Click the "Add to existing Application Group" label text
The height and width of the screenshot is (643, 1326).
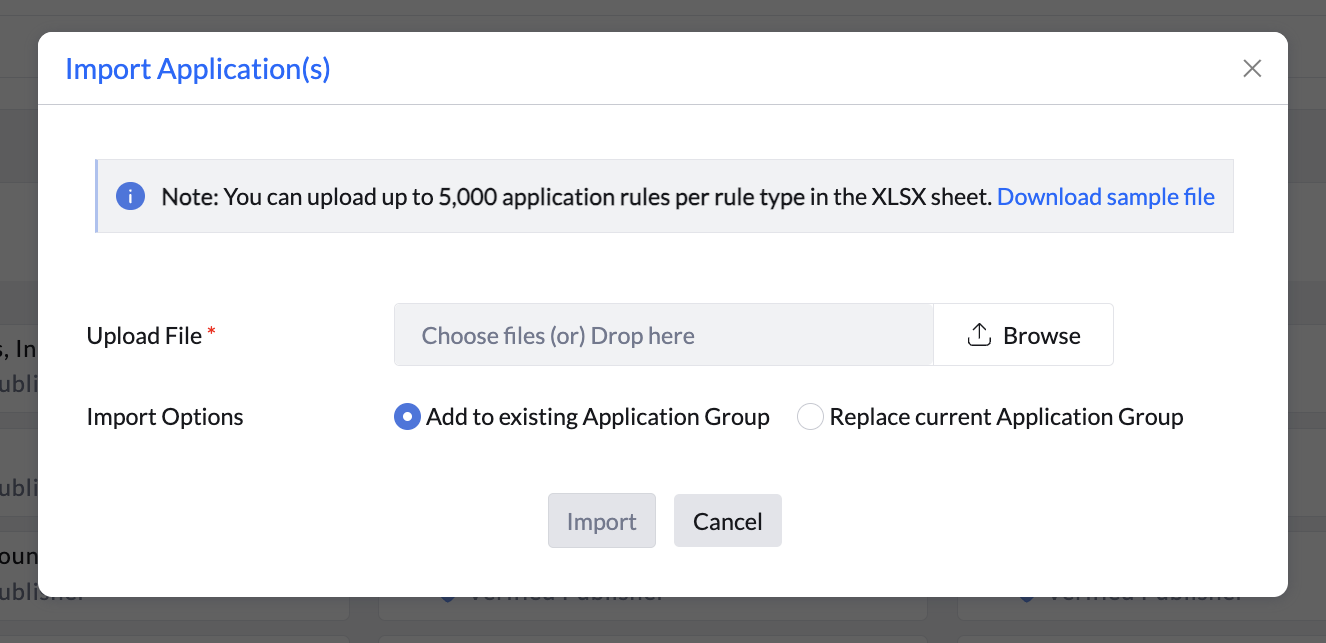(597, 417)
